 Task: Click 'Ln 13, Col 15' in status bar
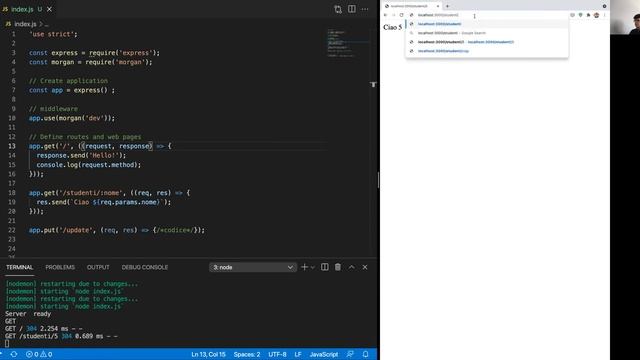[x=208, y=354]
